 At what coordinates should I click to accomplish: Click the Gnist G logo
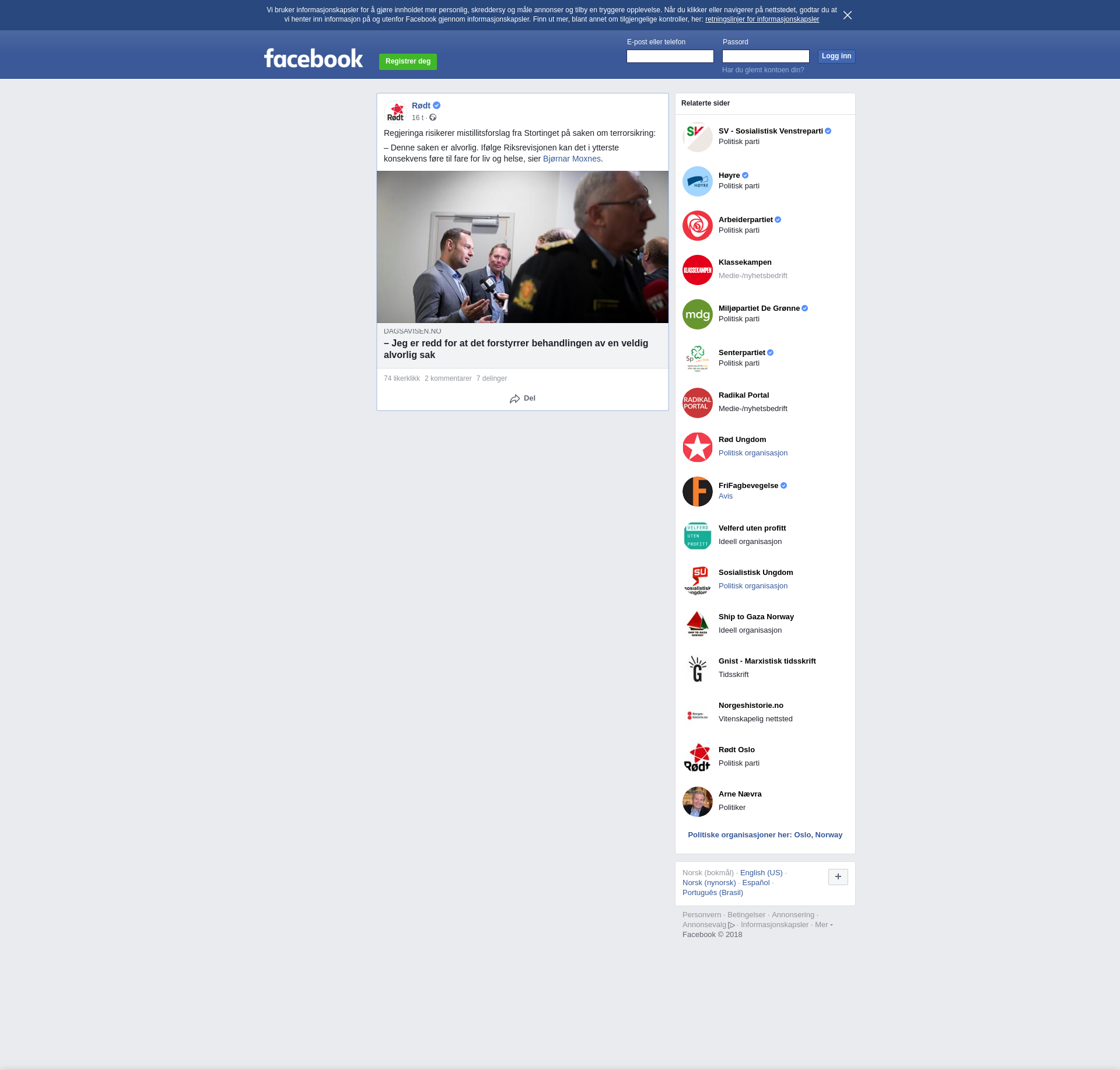coord(698,669)
